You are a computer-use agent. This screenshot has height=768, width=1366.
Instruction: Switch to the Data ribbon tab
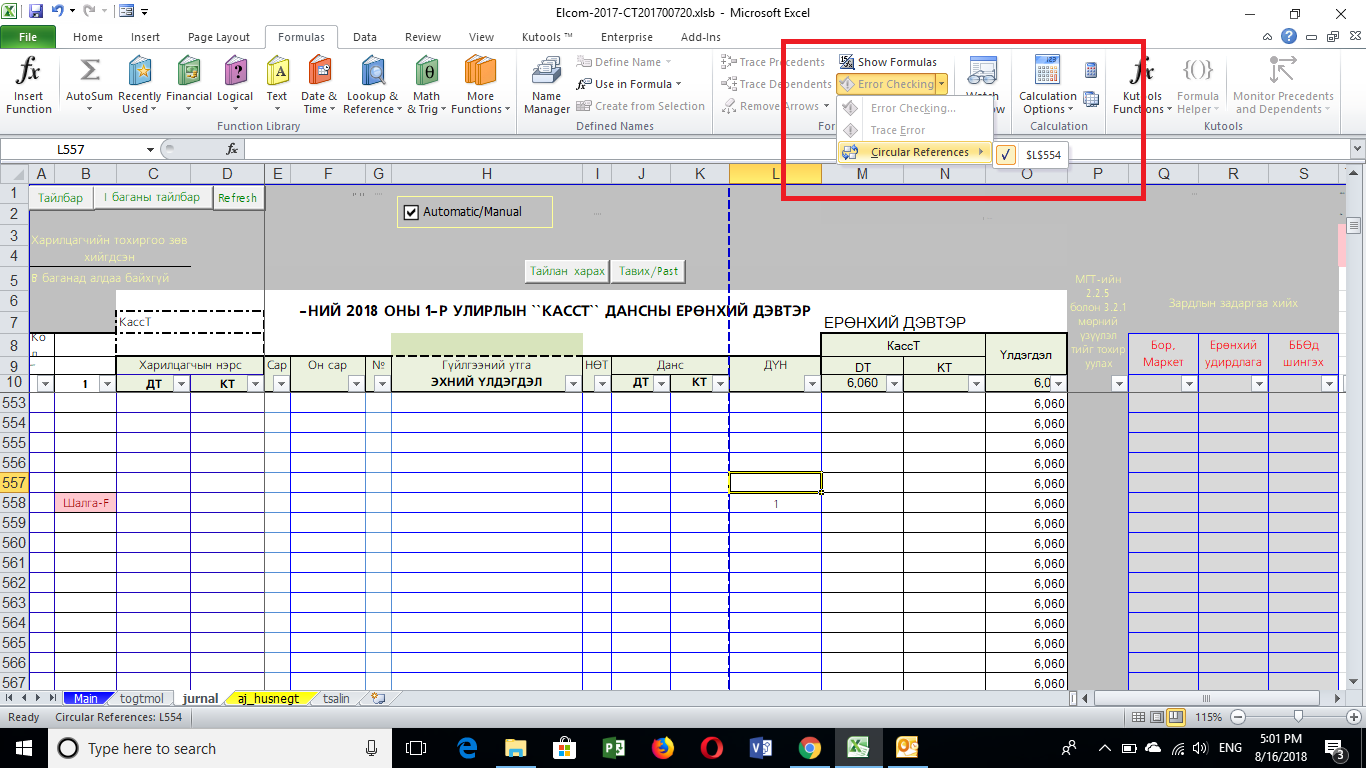[365, 37]
